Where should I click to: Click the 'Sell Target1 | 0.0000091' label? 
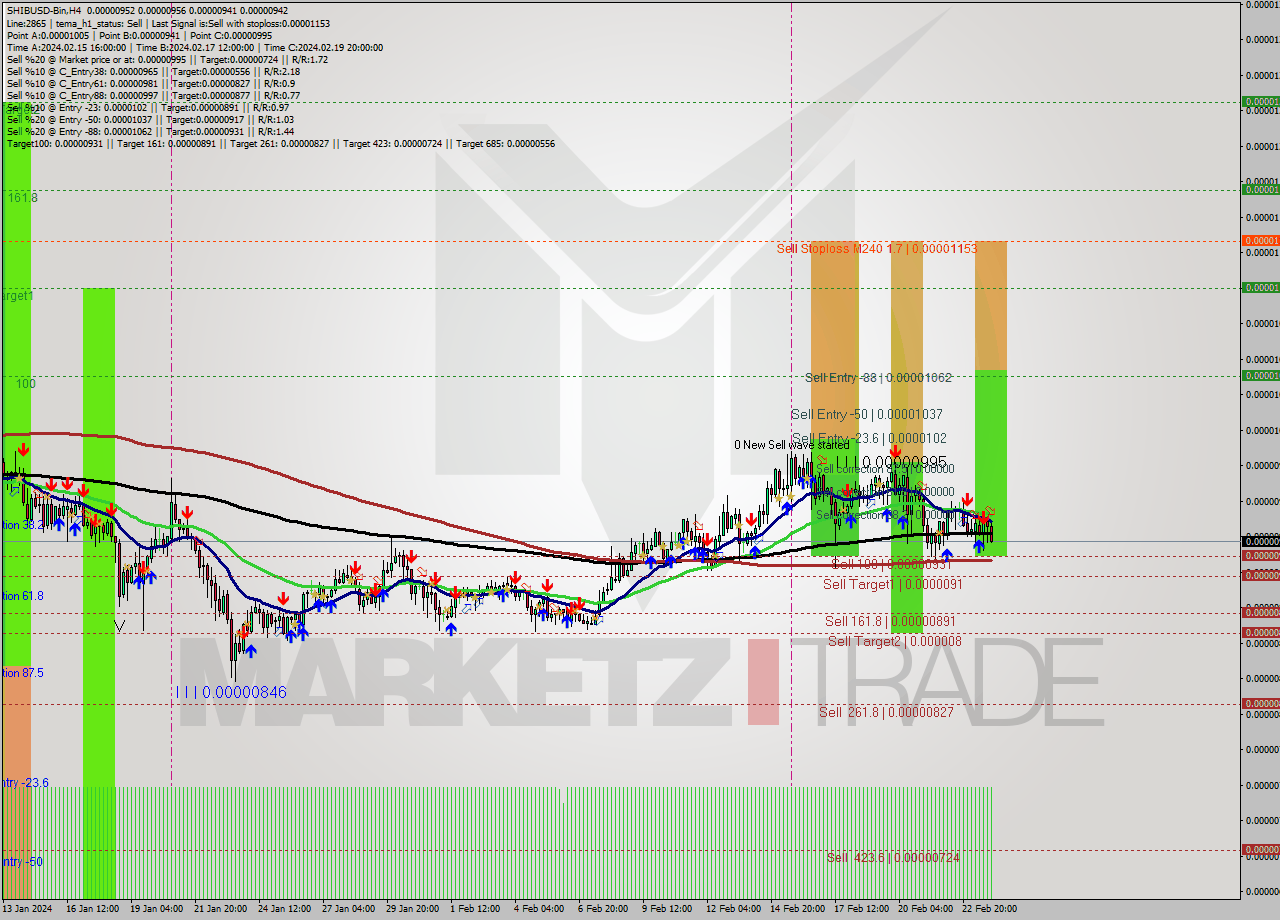893,584
